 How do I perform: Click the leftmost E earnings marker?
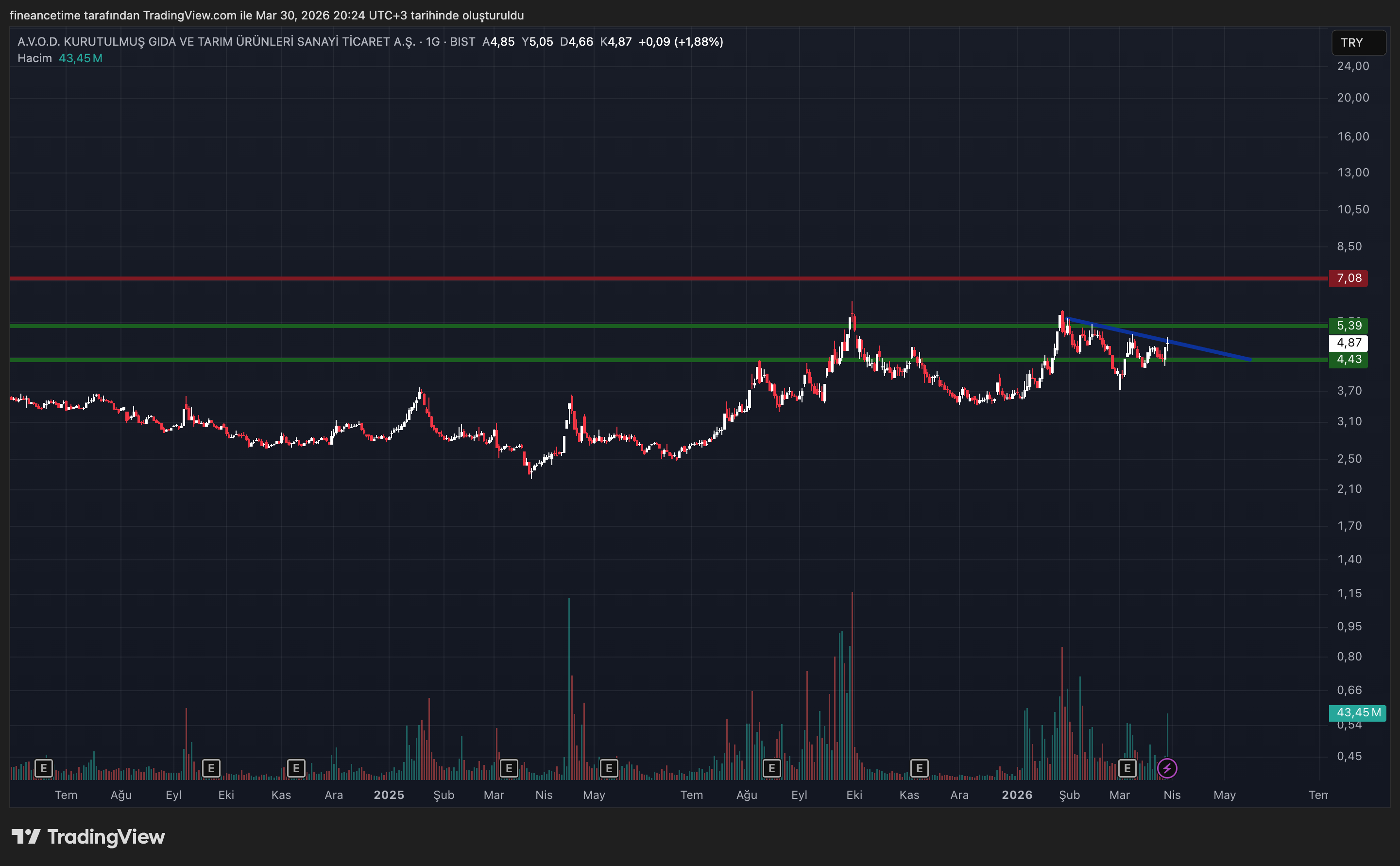44,768
